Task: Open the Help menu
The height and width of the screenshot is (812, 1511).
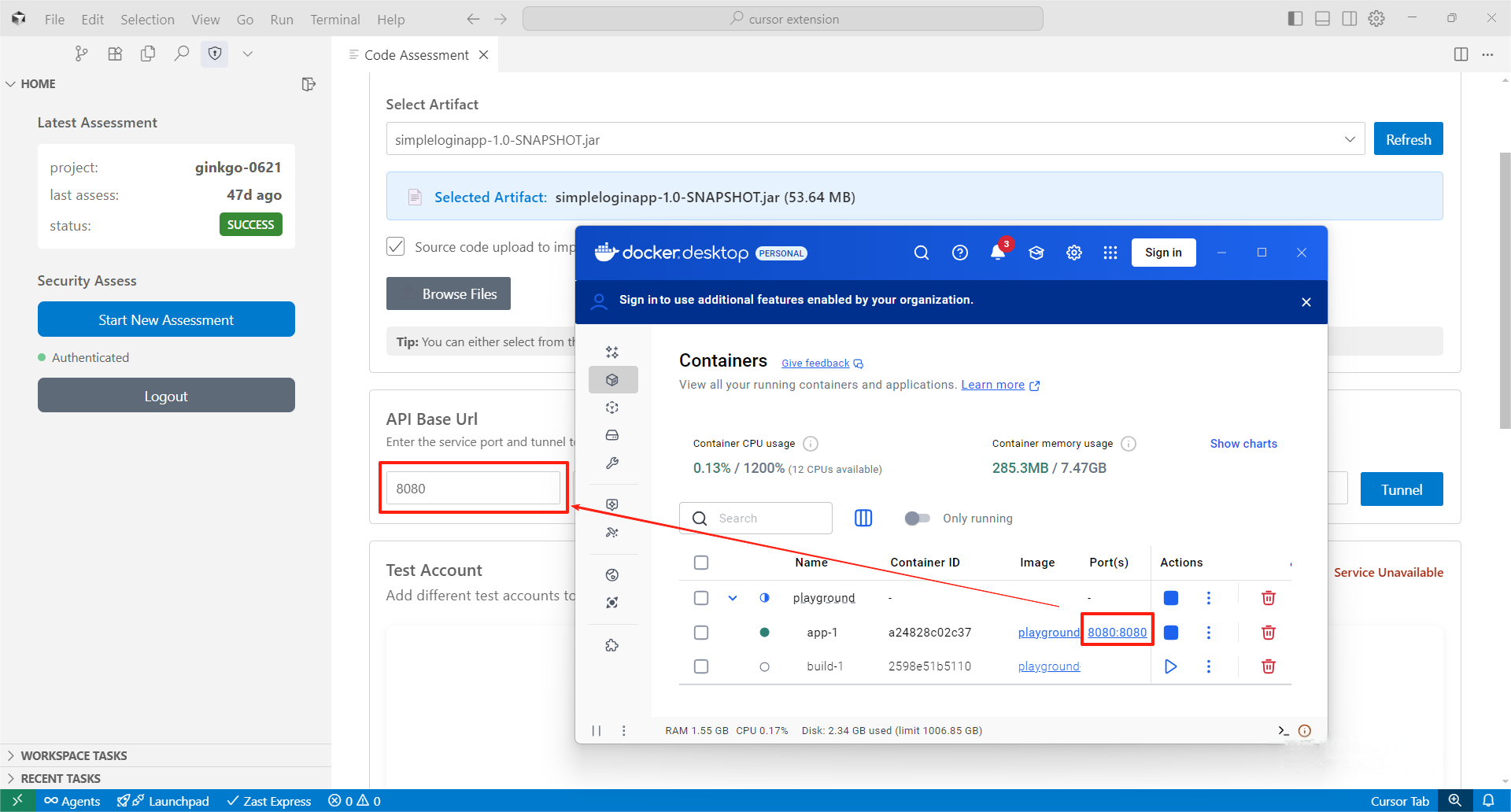Action: point(390,19)
